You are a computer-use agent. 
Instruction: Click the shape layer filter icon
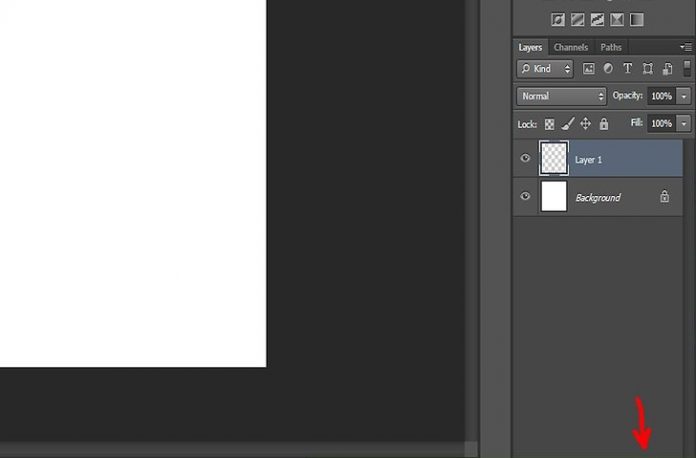coord(647,69)
